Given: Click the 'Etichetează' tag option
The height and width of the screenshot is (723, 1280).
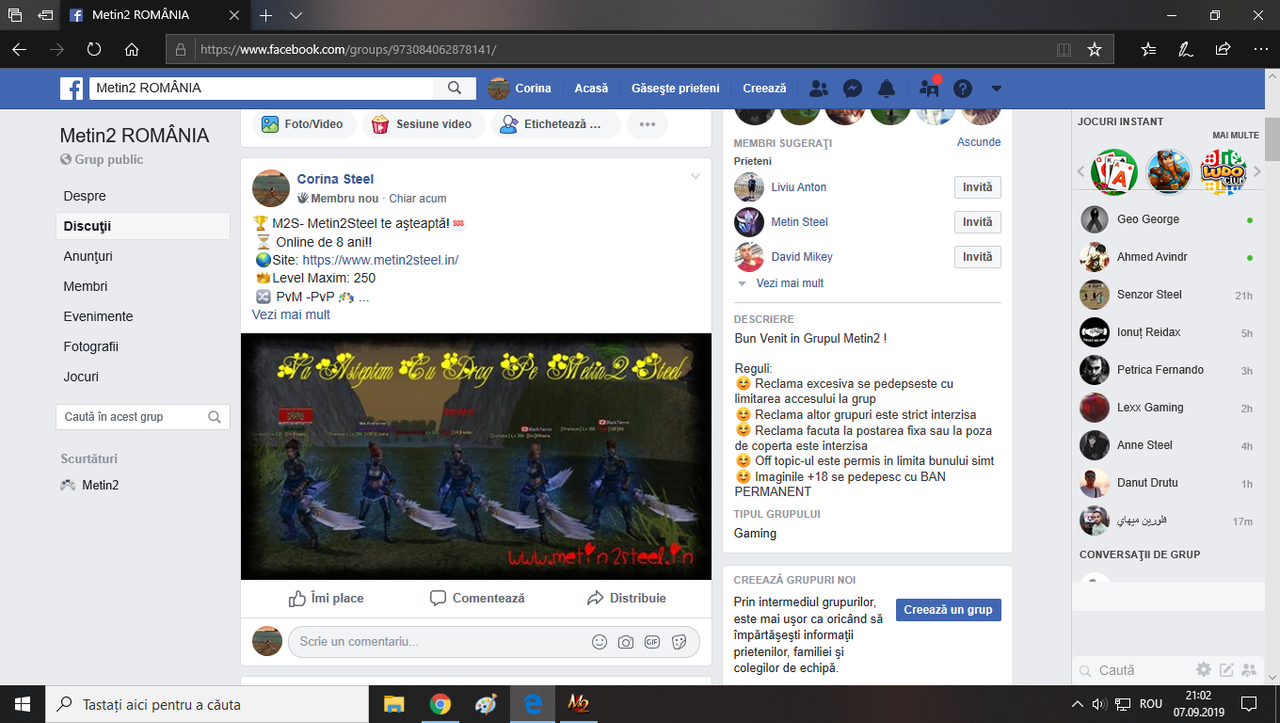Looking at the screenshot, I should pos(555,124).
